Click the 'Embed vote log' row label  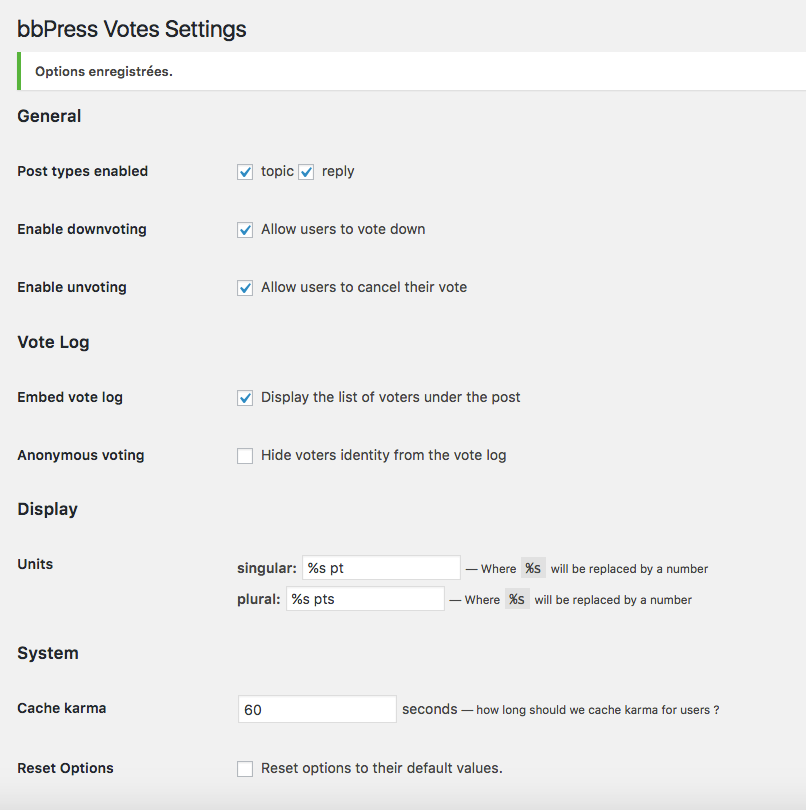[70, 397]
